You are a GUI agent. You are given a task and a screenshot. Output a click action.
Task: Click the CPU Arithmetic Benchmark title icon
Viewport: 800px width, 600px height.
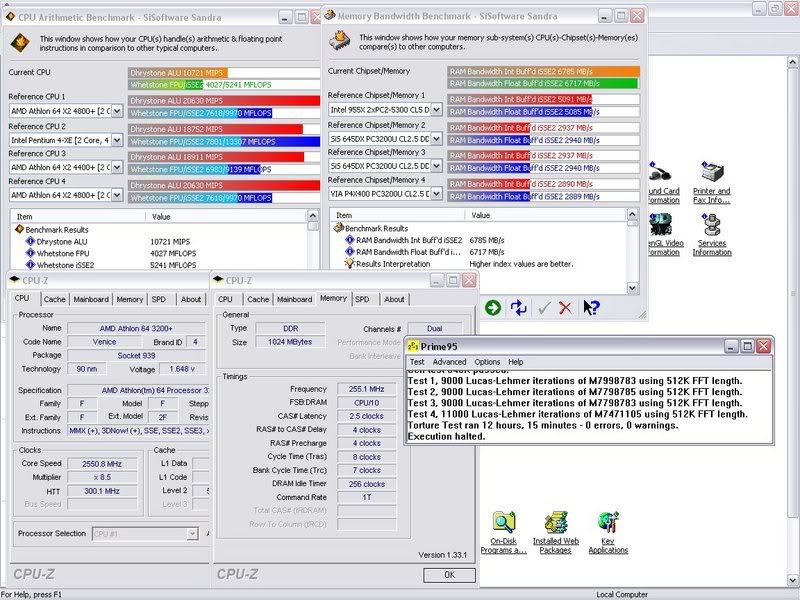pyautogui.click(x=10, y=17)
